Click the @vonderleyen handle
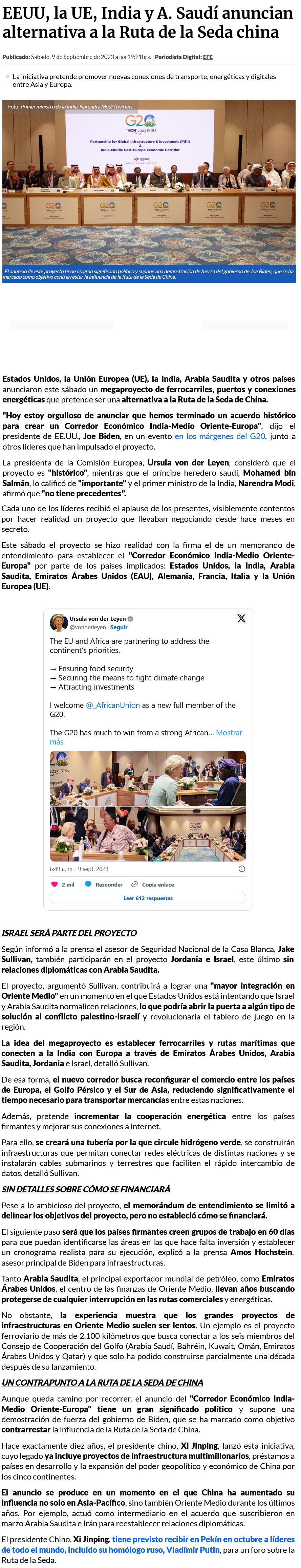Image resolution: width=301 pixels, height=1568 pixels. (88, 627)
